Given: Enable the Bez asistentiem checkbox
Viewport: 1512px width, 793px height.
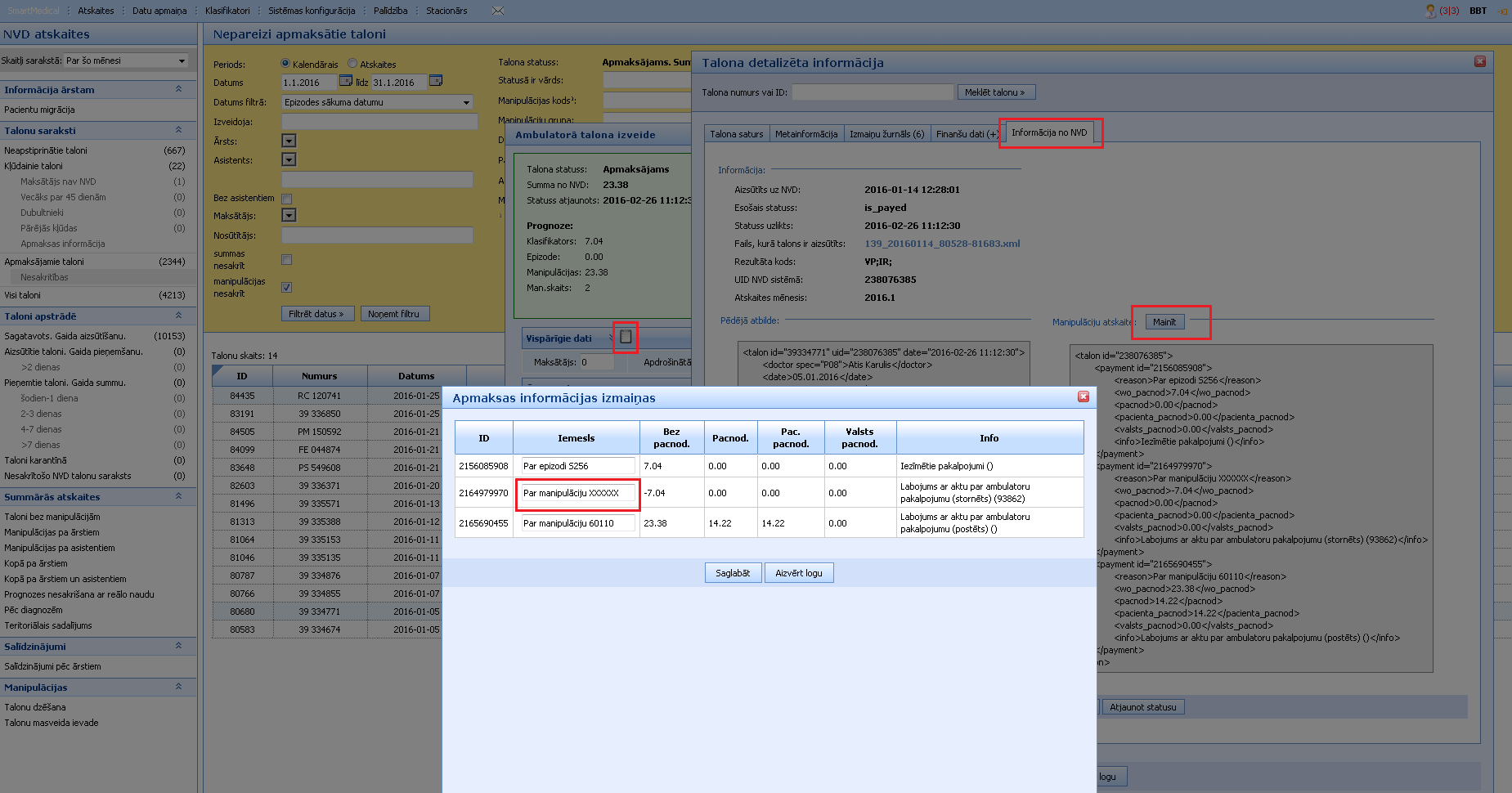Looking at the screenshot, I should pos(287,199).
